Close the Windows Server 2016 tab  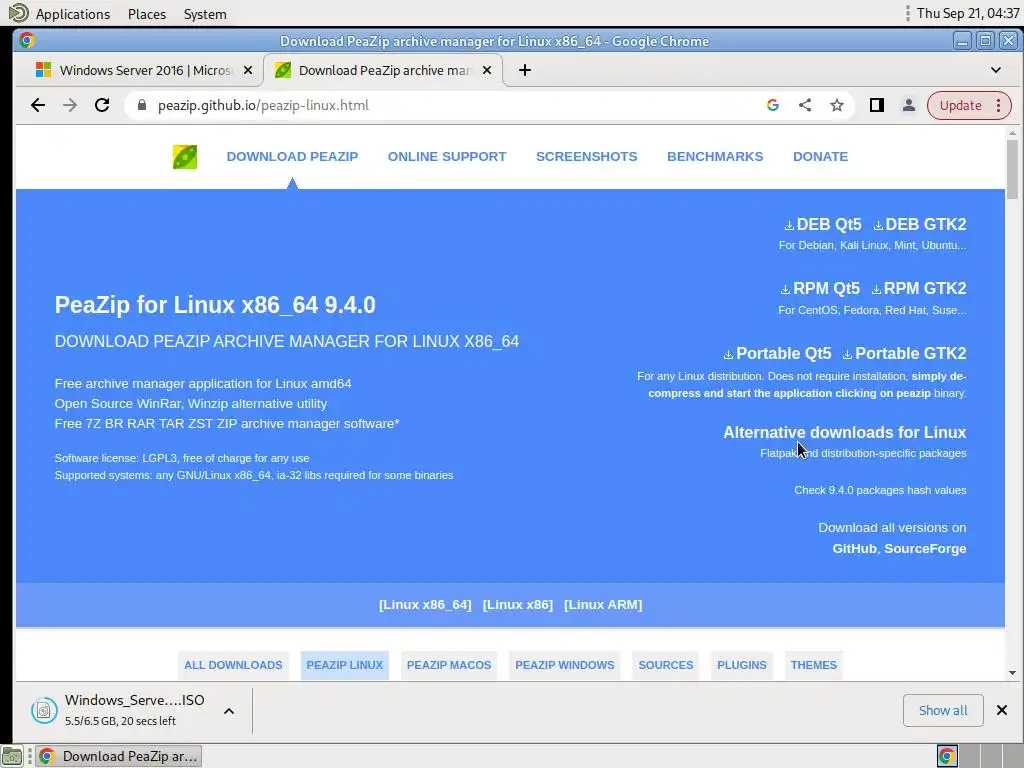click(248, 70)
